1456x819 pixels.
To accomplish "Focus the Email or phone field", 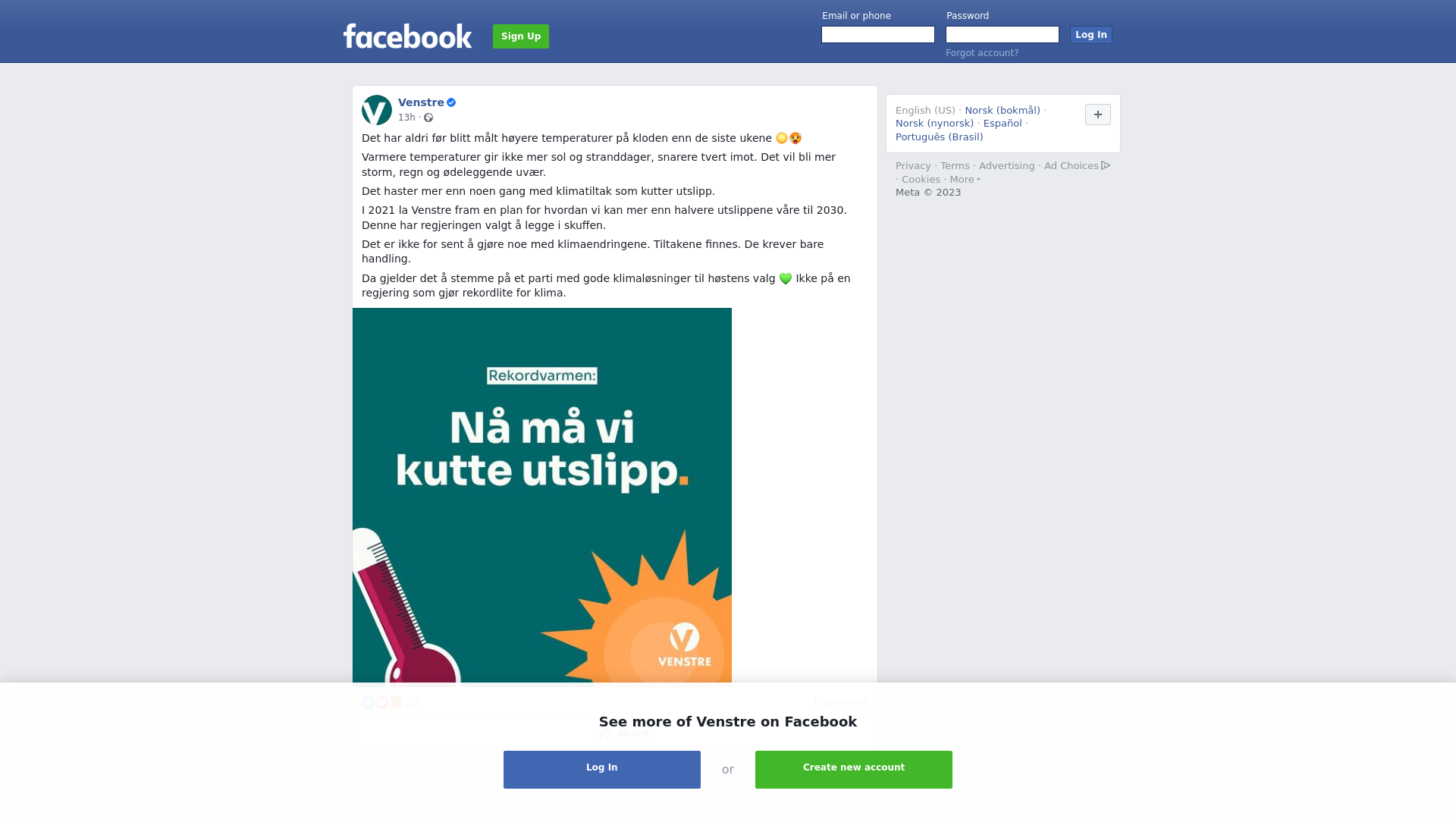I will (x=878, y=35).
